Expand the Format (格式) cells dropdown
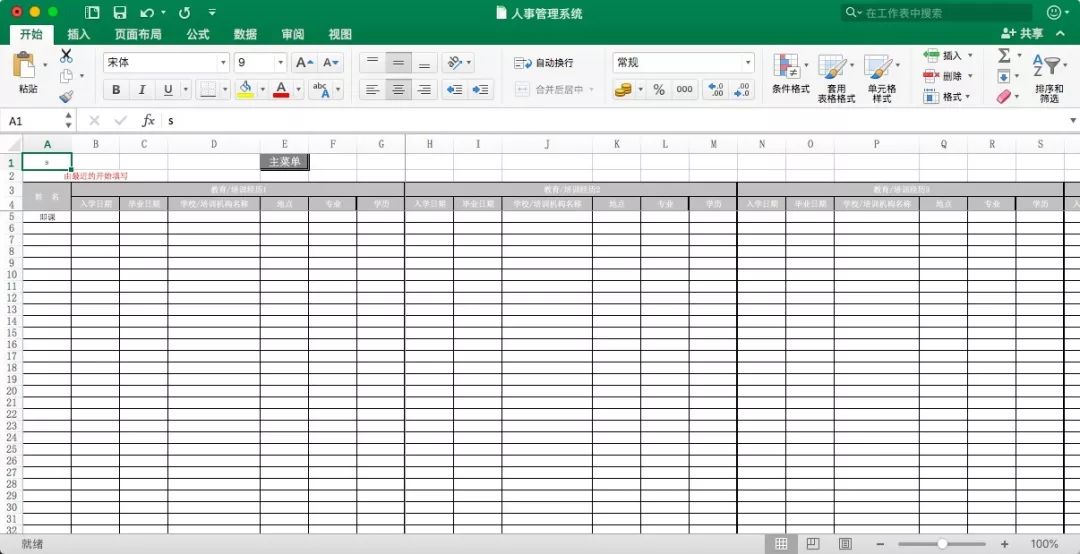This screenshot has width=1080, height=554. 968,96
